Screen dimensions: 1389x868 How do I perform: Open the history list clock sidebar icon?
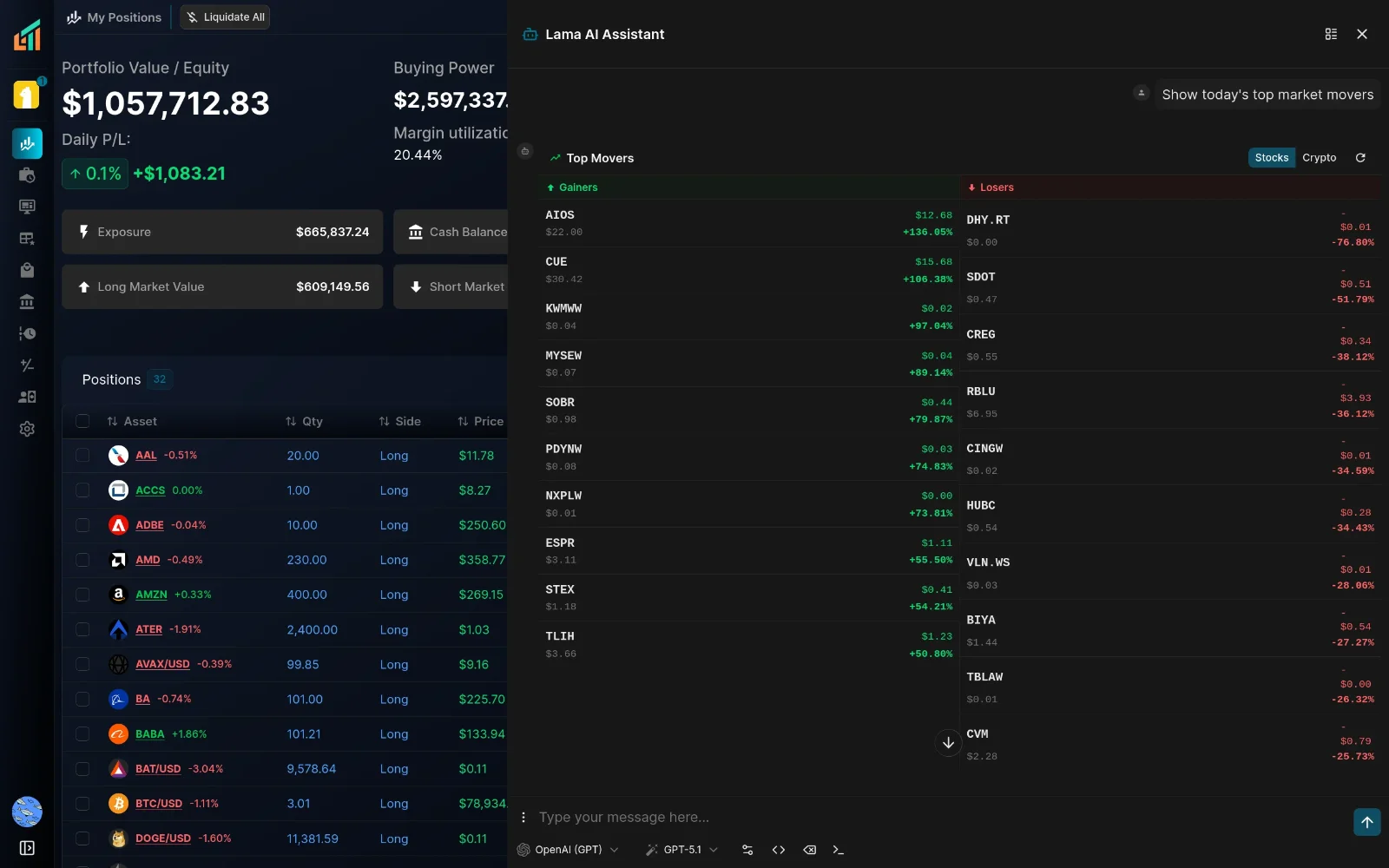[27, 333]
